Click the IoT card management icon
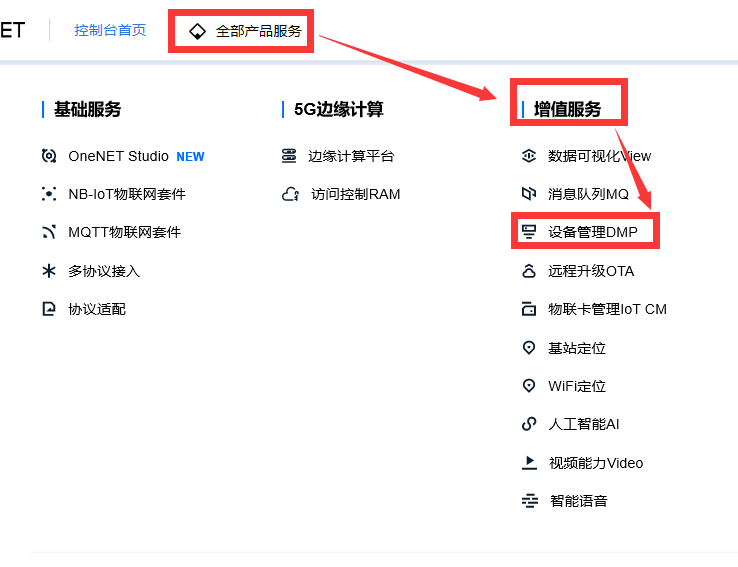 tap(529, 309)
